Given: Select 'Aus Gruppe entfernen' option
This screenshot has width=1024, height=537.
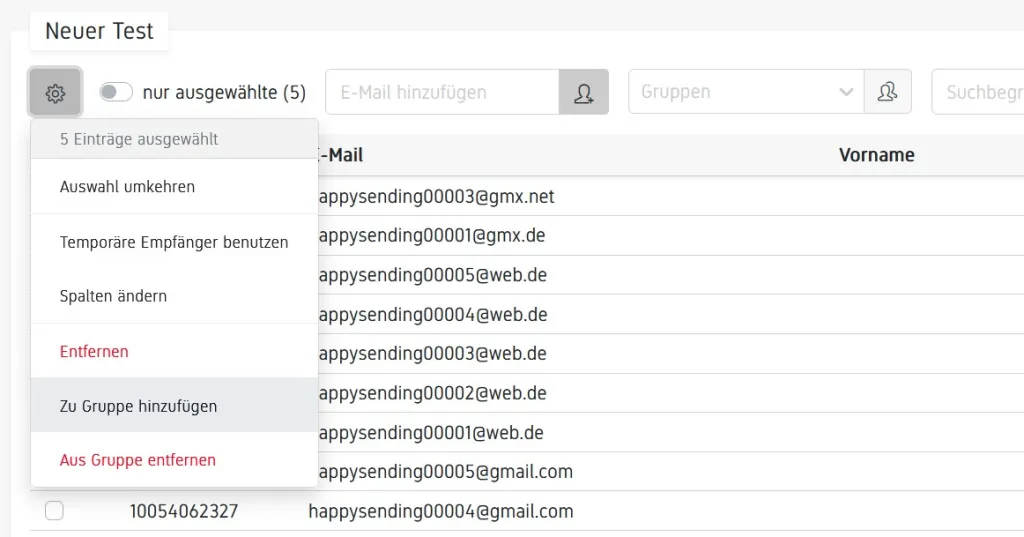Looking at the screenshot, I should [137, 460].
